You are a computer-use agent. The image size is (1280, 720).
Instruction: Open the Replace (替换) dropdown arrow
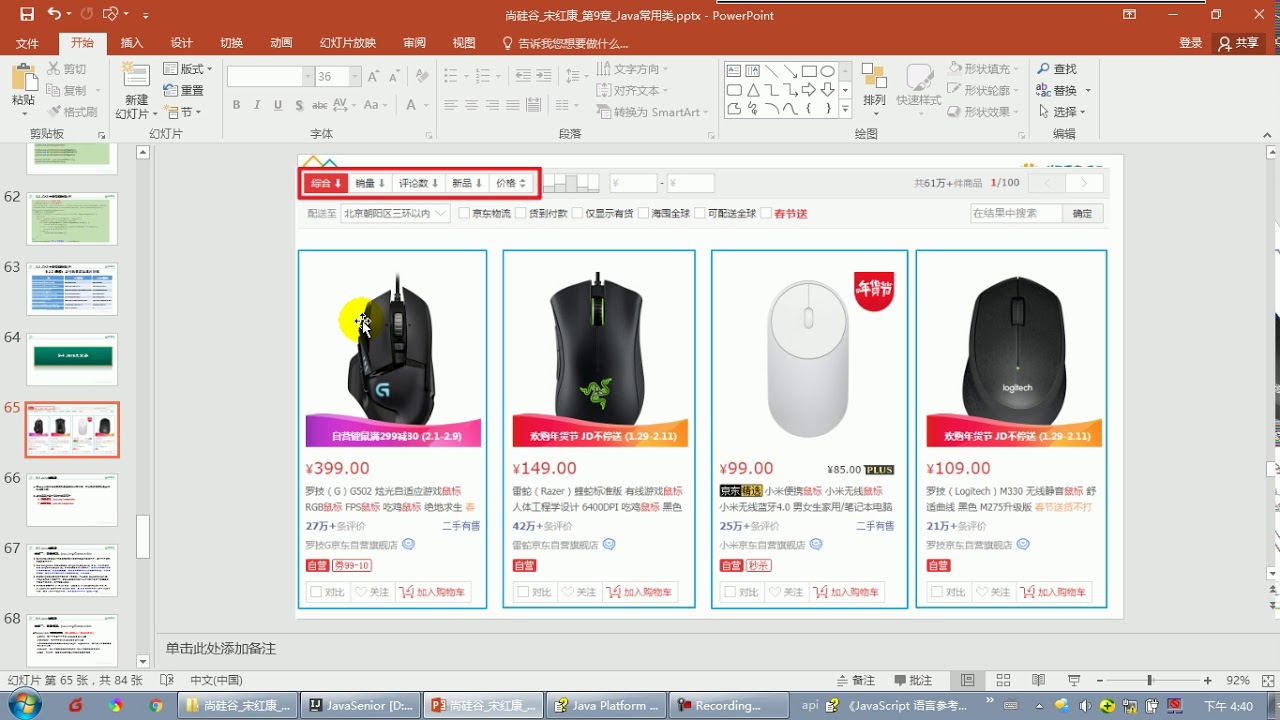click(x=1088, y=90)
